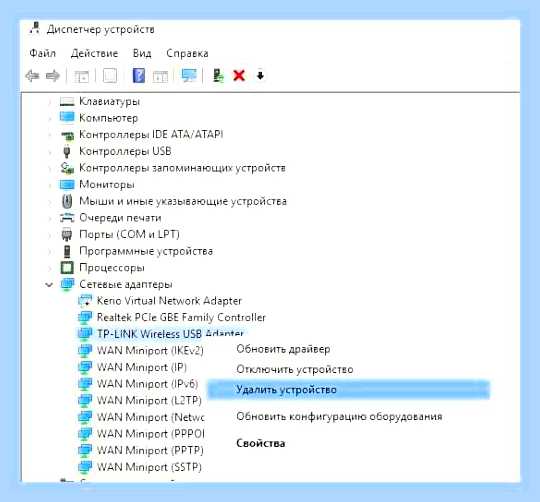Click the Back arrow toolbar icon
This screenshot has height=502, width=540.
tap(32, 75)
